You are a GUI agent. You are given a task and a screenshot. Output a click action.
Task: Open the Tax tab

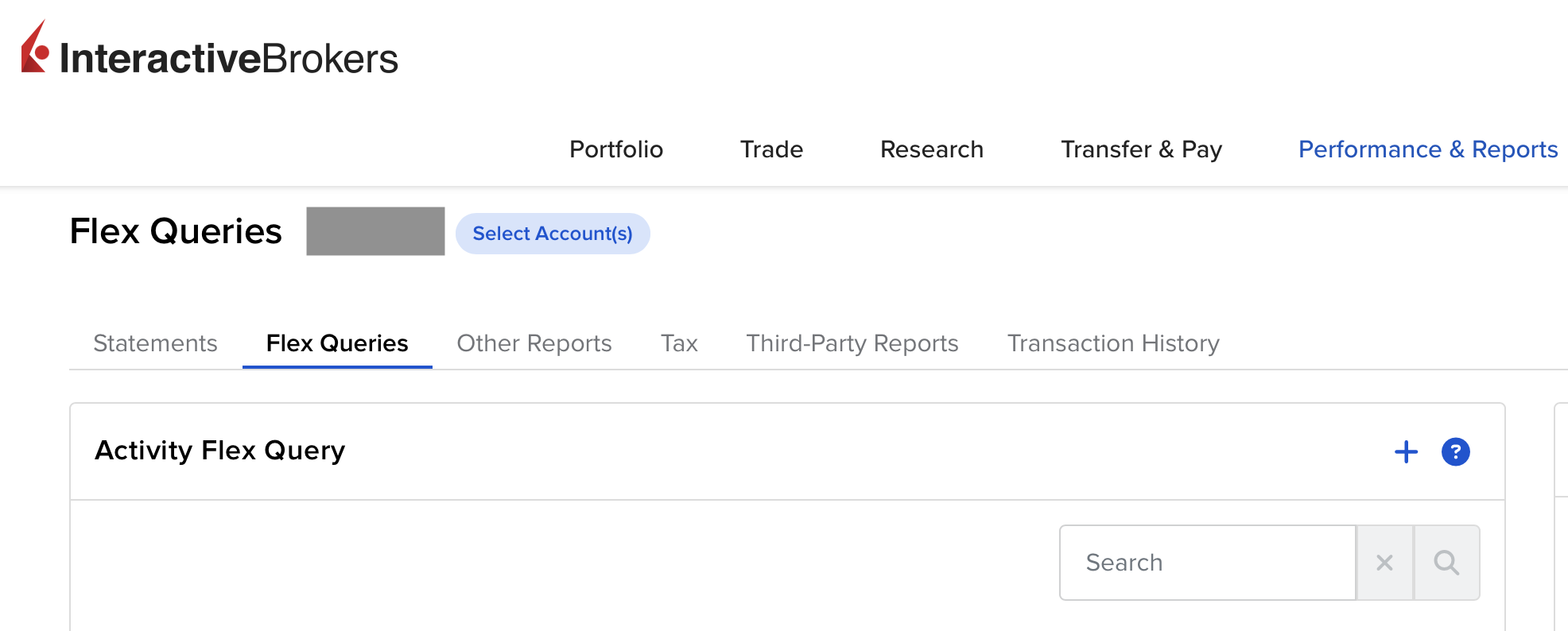[679, 343]
